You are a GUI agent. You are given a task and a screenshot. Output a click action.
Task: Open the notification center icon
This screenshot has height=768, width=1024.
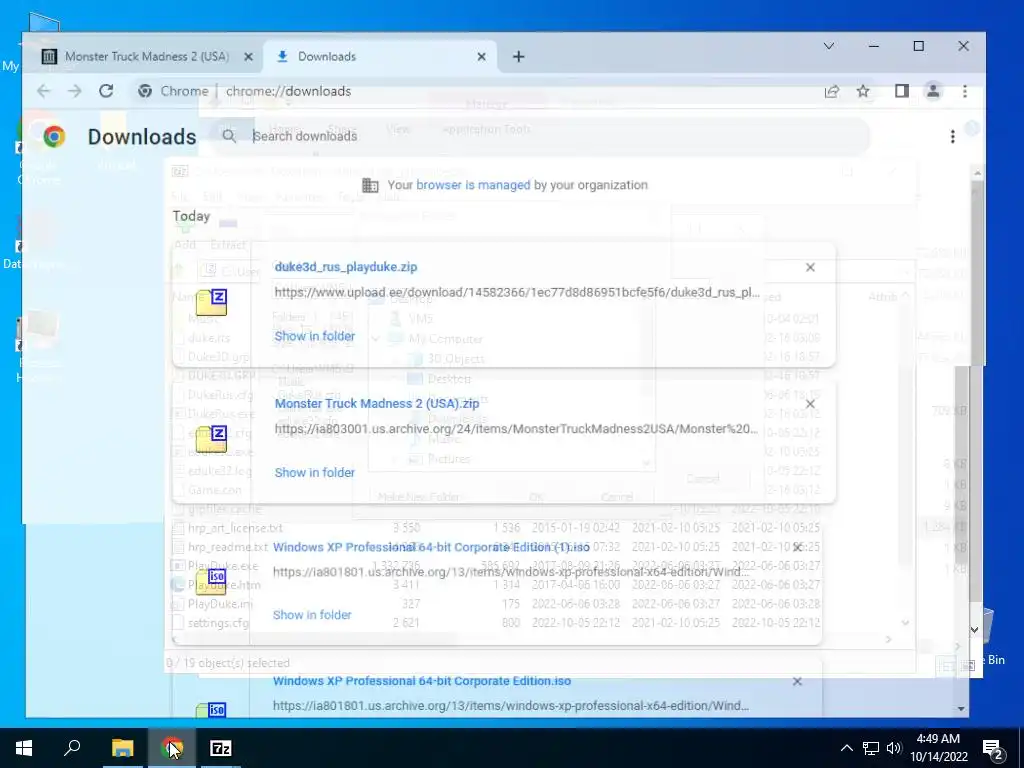993,750
